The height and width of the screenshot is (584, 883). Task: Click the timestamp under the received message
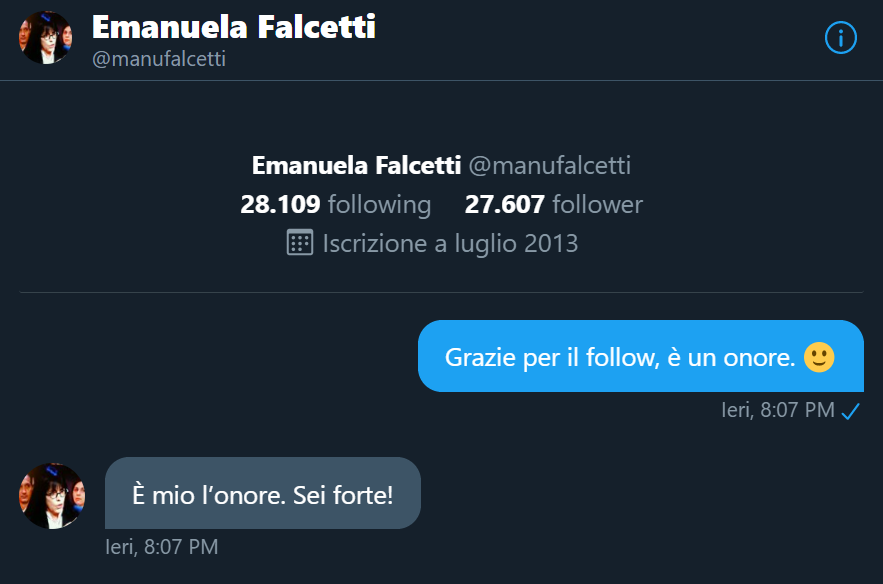coord(162,547)
